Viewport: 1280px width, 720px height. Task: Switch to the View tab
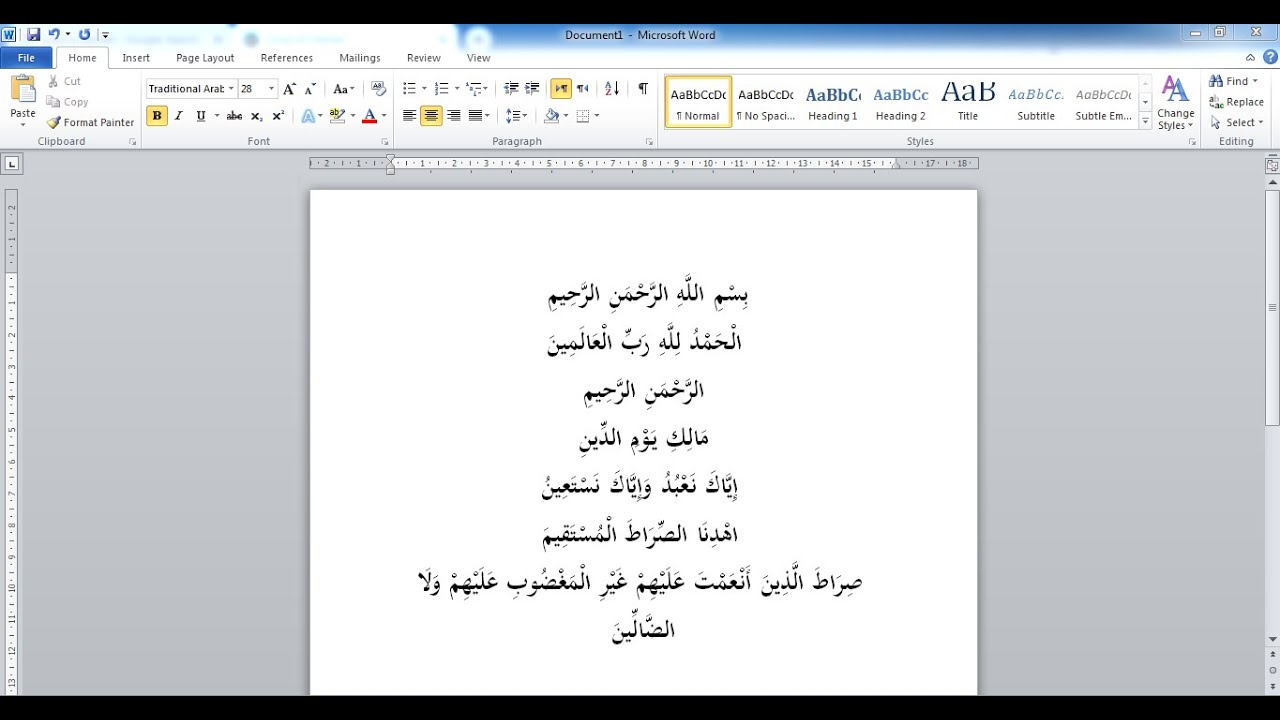(479, 58)
